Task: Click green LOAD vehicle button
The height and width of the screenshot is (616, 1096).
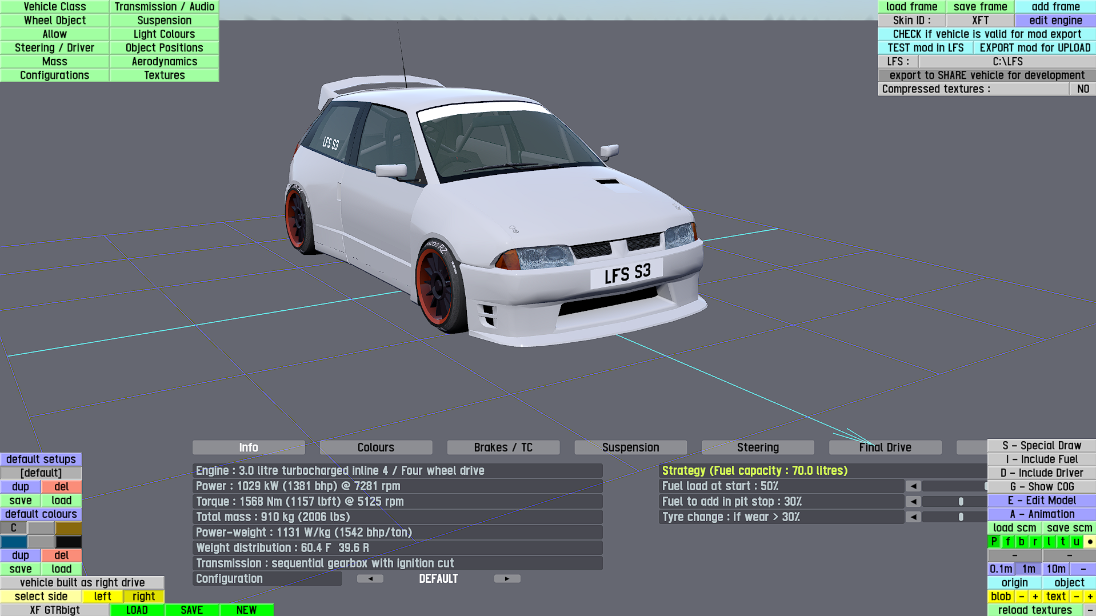Action: click(x=137, y=610)
